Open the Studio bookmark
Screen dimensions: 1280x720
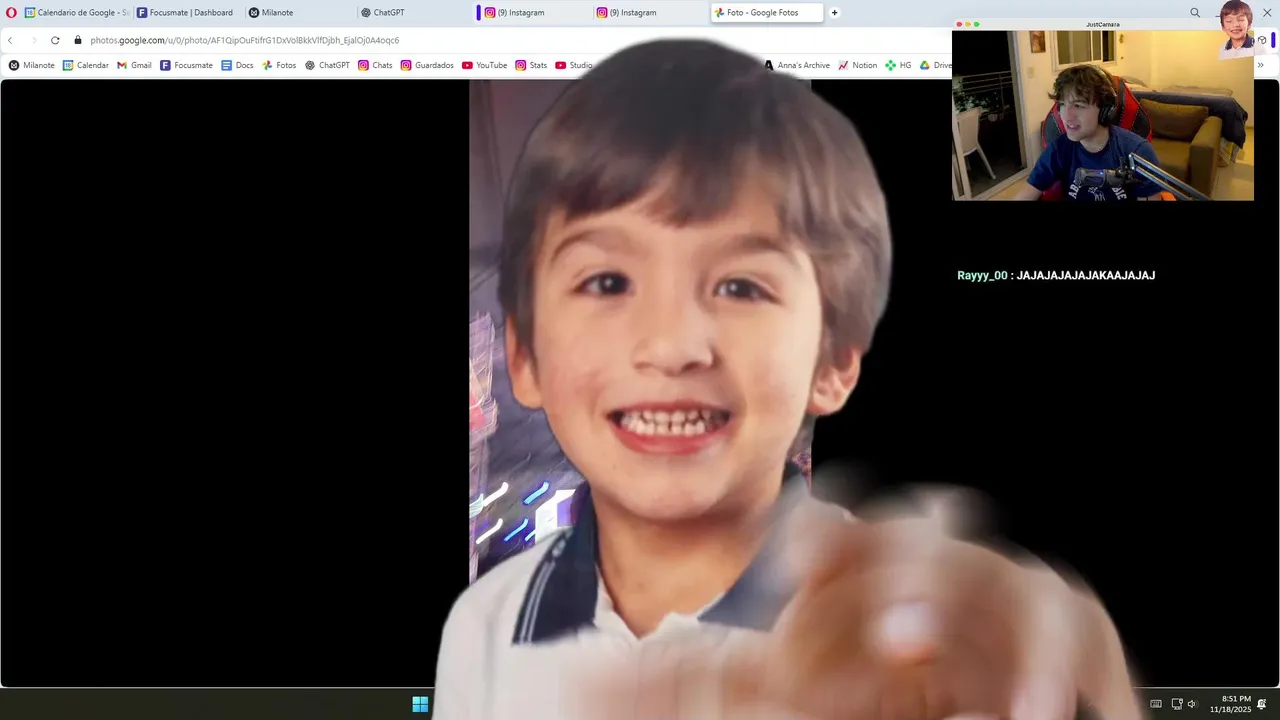click(x=574, y=65)
